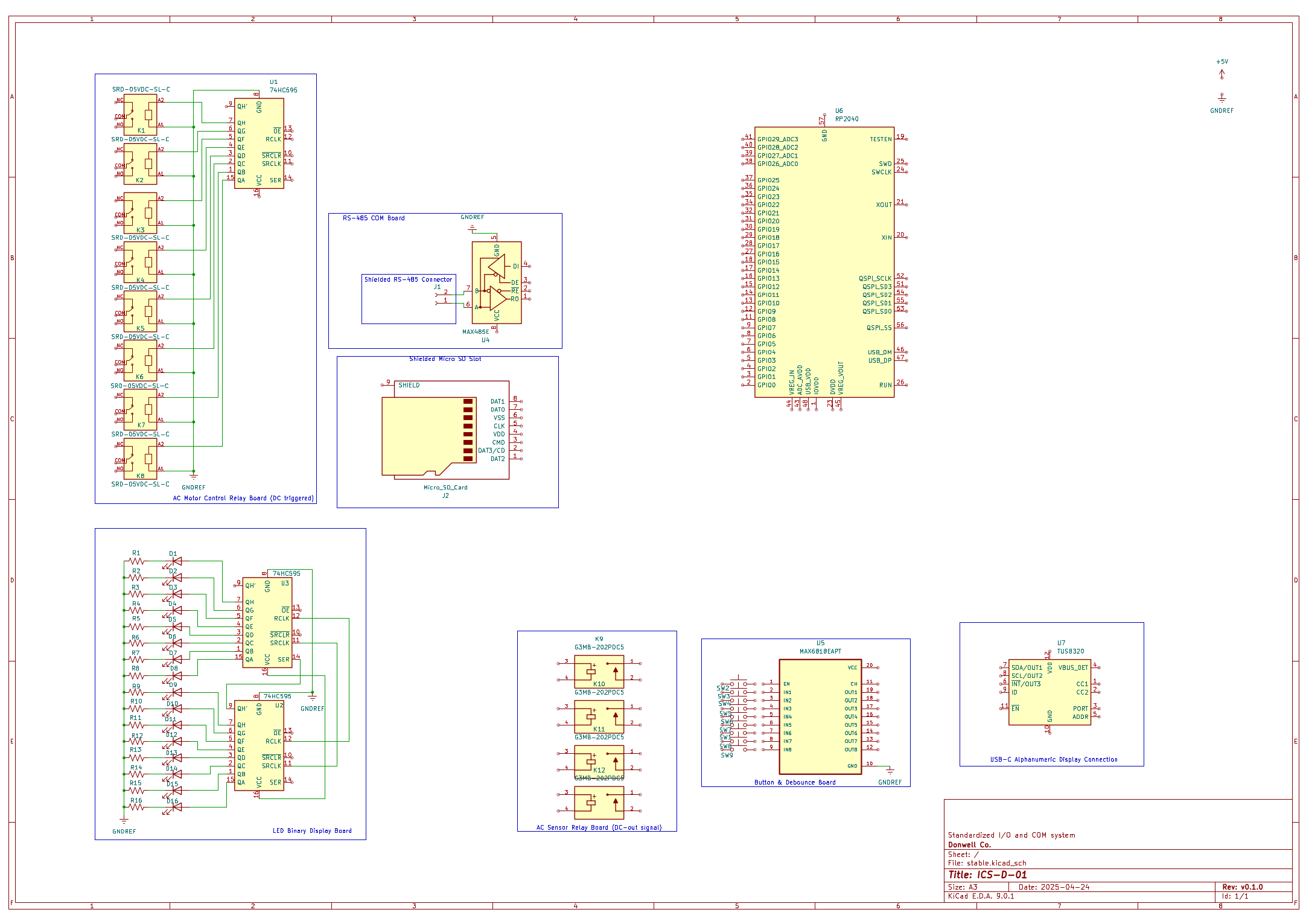This screenshot has width=1309, height=924.
Task: Click the MAX6818EAPT debouncer symbol U5
Action: pos(820,716)
